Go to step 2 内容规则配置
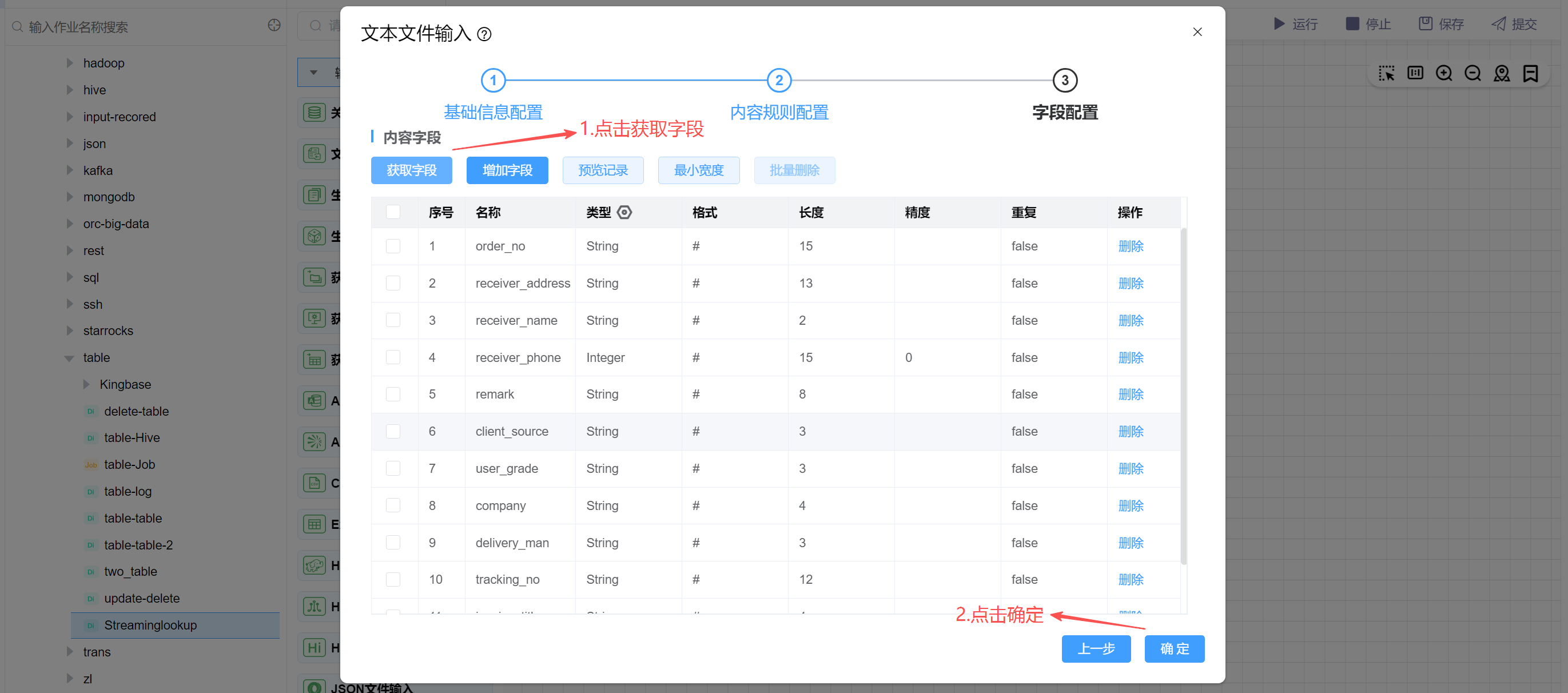Screen dimensions: 1568x693 778,80
